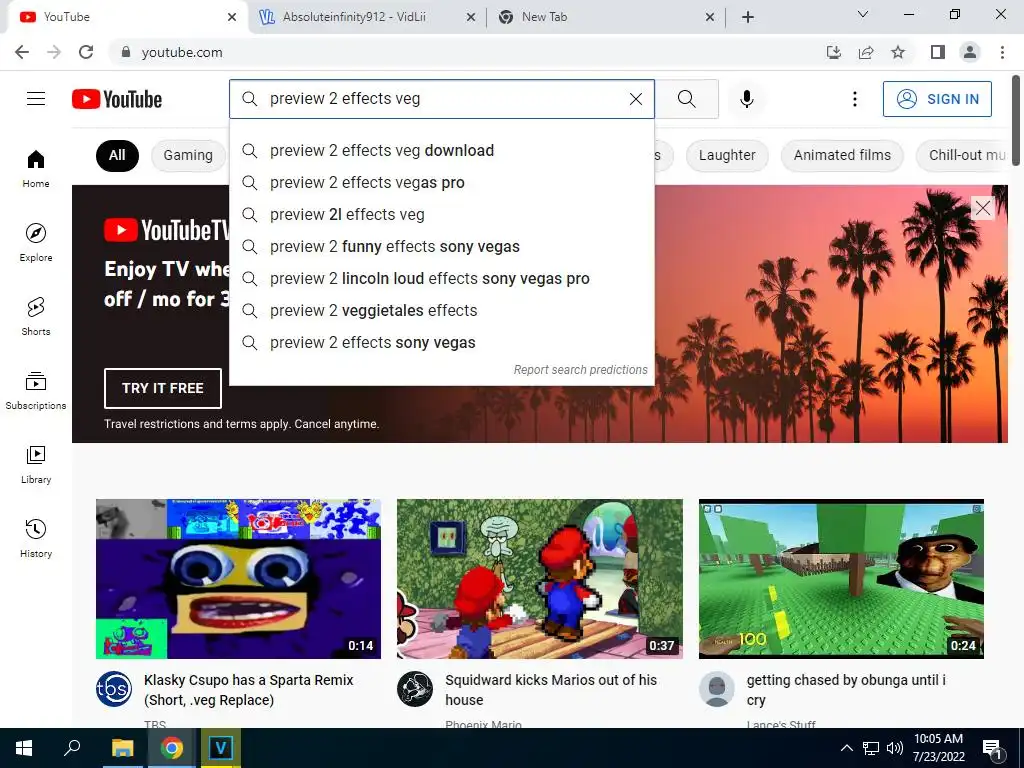Open Shorts in sidebar
1024x768 pixels.
point(36,316)
